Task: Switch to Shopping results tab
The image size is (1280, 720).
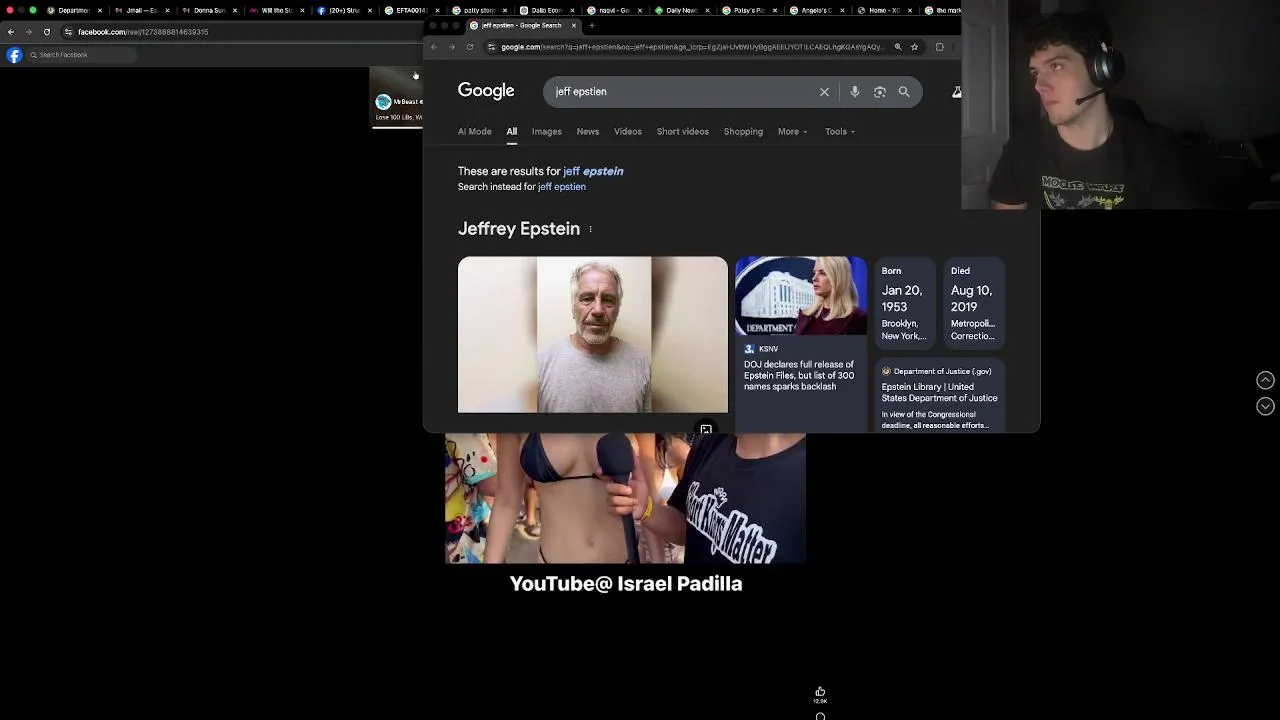Action: [x=743, y=132]
